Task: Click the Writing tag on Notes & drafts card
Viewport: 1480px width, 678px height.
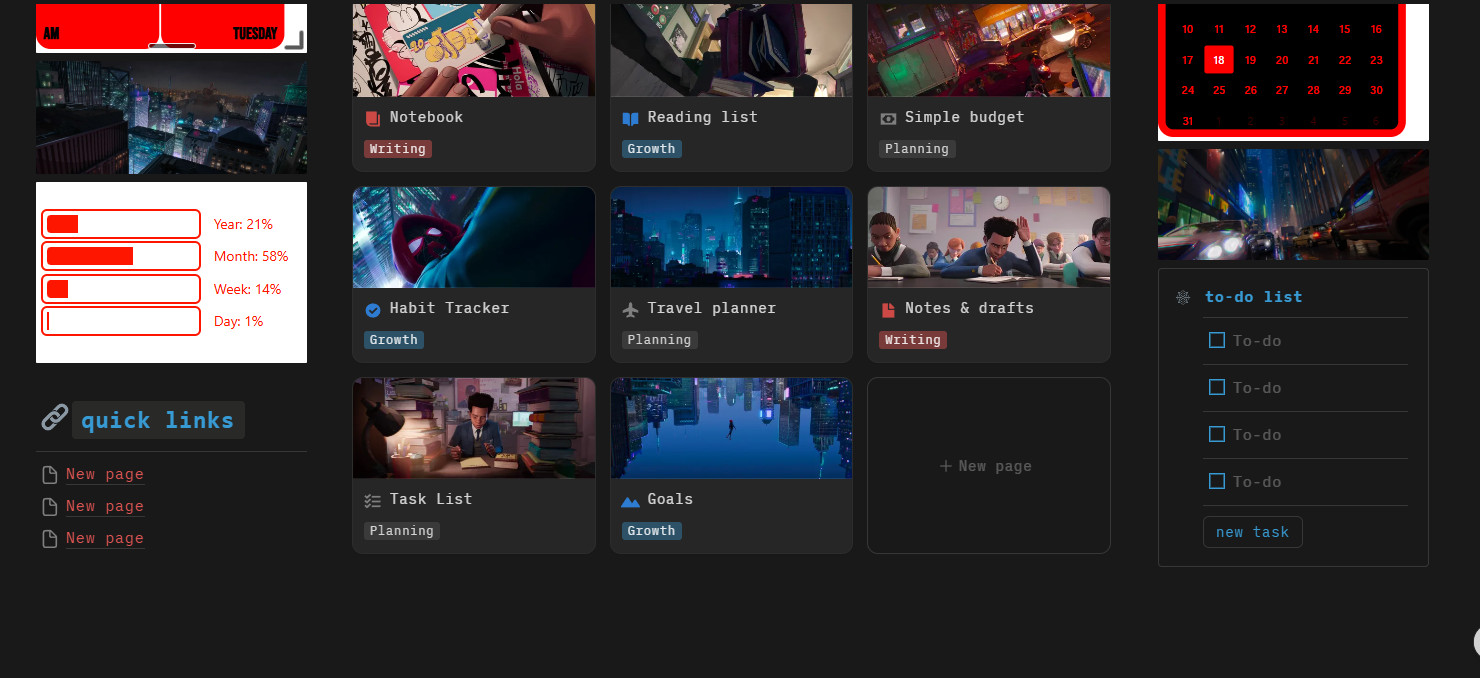Action: (x=912, y=340)
